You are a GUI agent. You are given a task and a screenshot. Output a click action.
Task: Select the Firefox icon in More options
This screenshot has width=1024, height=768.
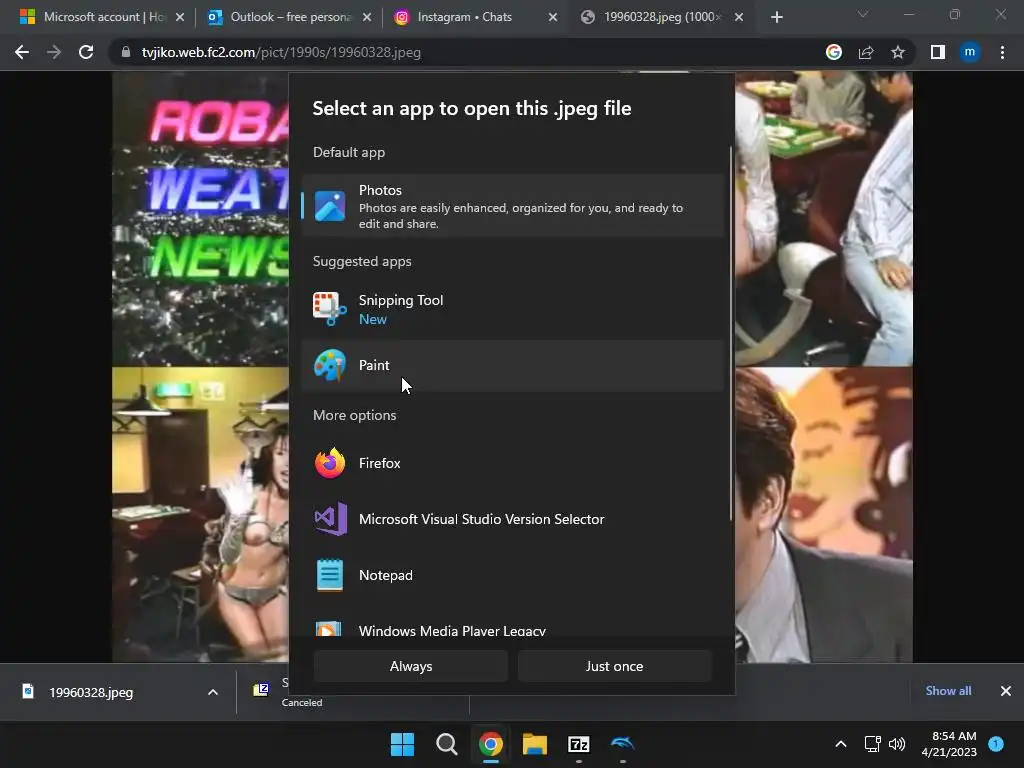click(330, 463)
